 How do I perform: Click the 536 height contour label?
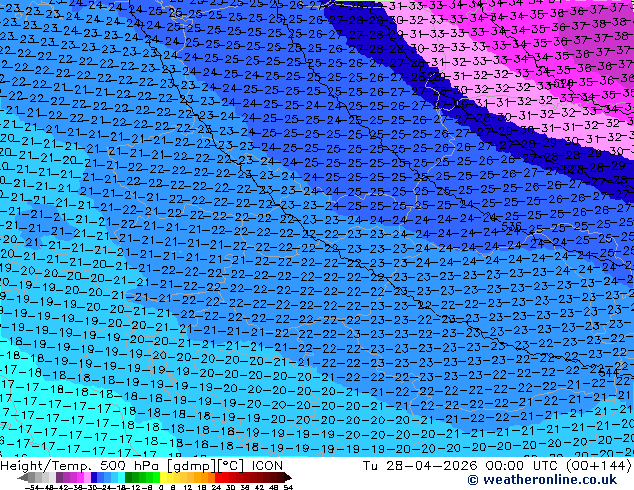point(511,226)
